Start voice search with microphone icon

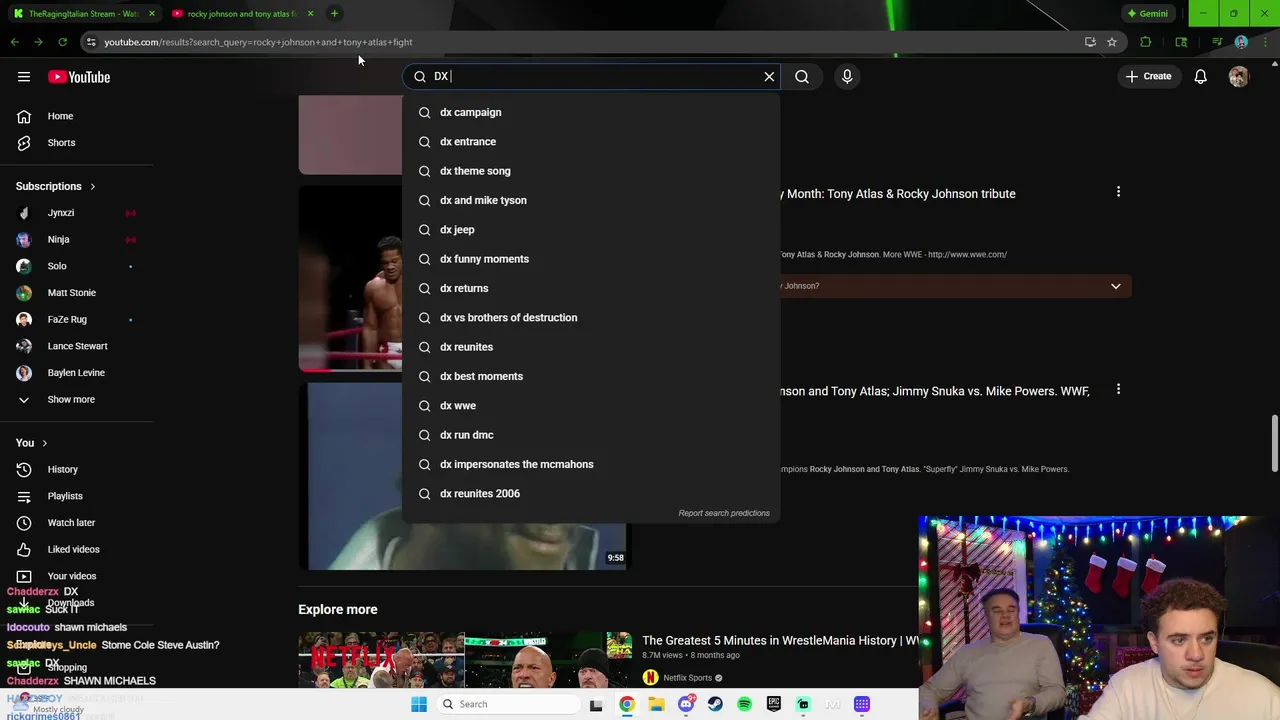pos(847,76)
